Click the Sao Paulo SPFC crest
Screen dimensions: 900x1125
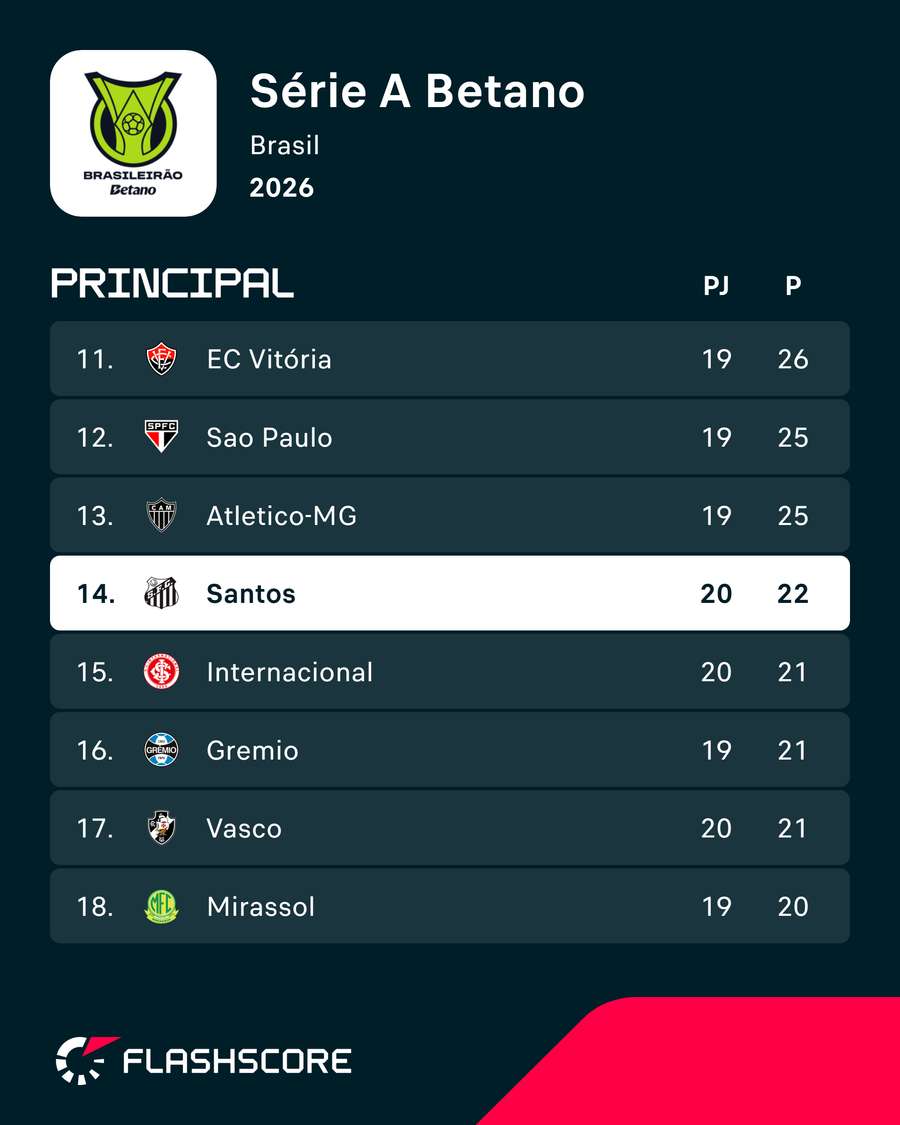click(x=161, y=437)
